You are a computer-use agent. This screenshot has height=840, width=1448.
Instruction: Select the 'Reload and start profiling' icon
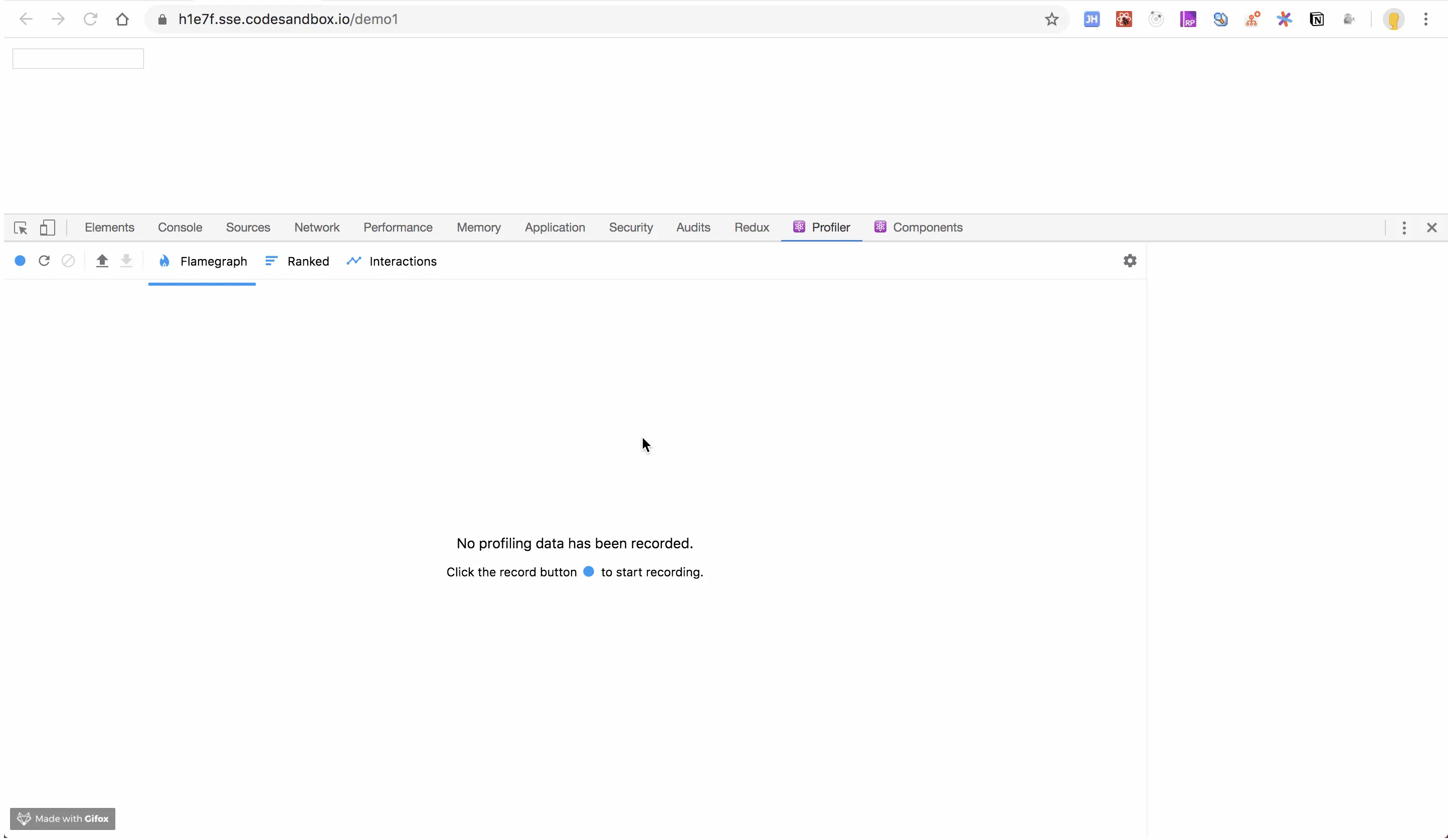point(44,261)
